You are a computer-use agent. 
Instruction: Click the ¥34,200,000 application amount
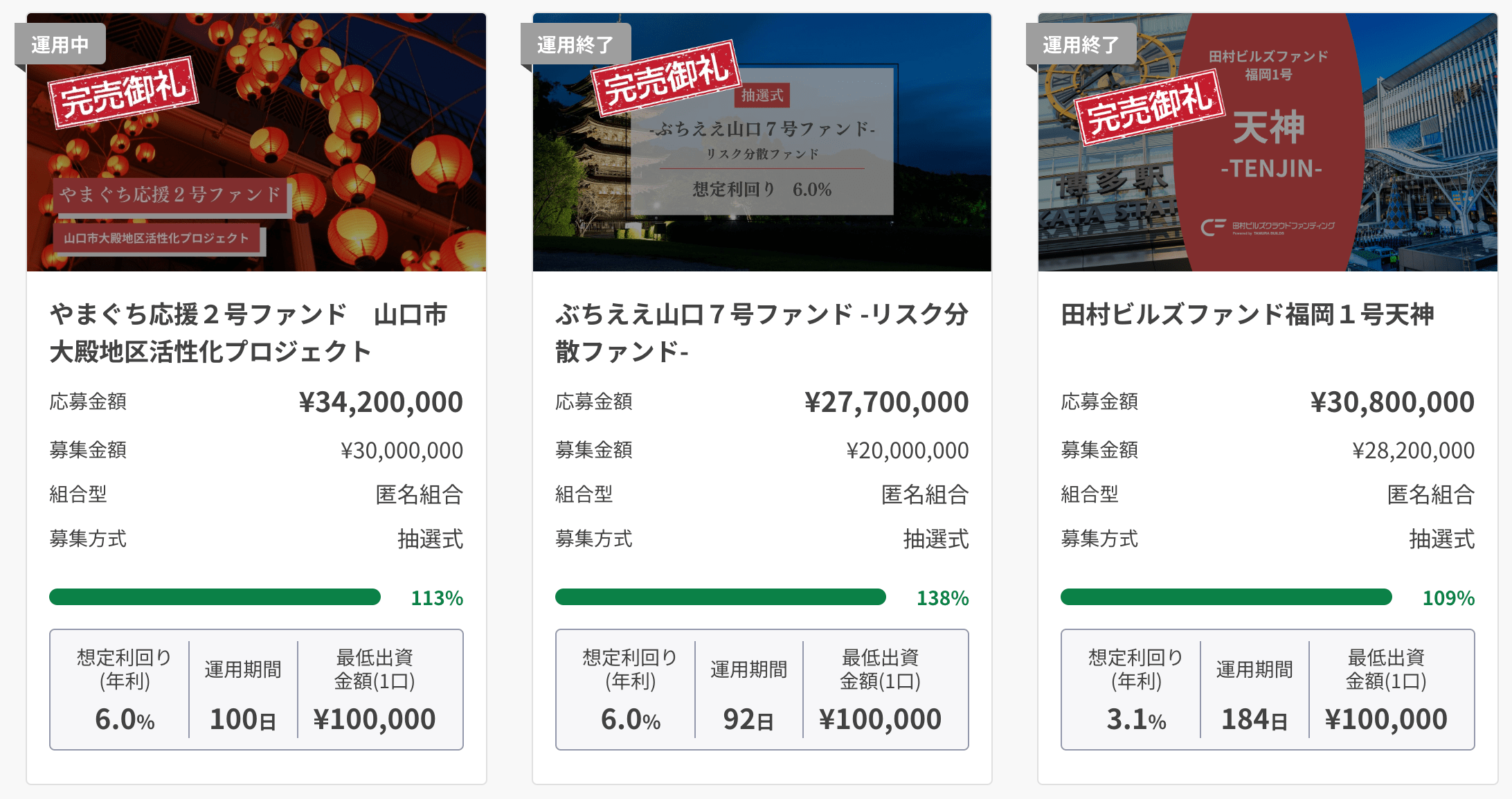[381, 402]
